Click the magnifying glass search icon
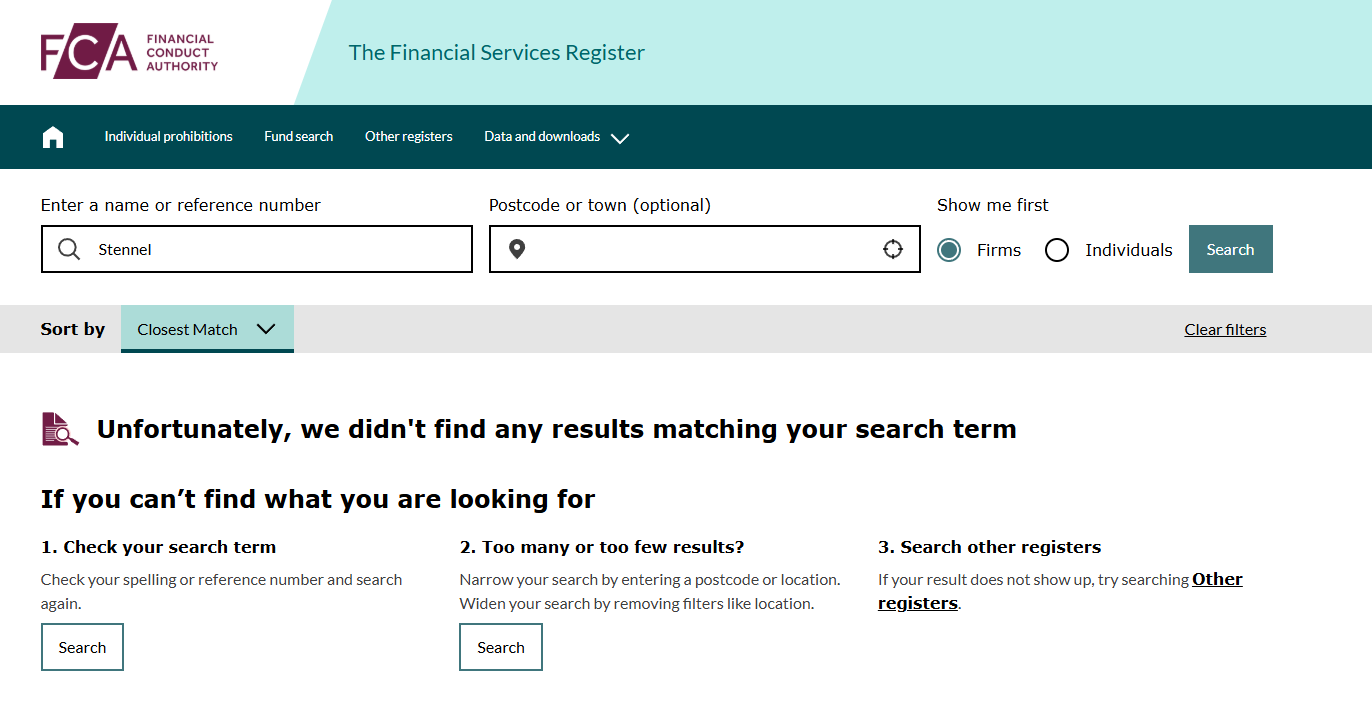The width and height of the screenshot is (1372, 718). coord(69,249)
